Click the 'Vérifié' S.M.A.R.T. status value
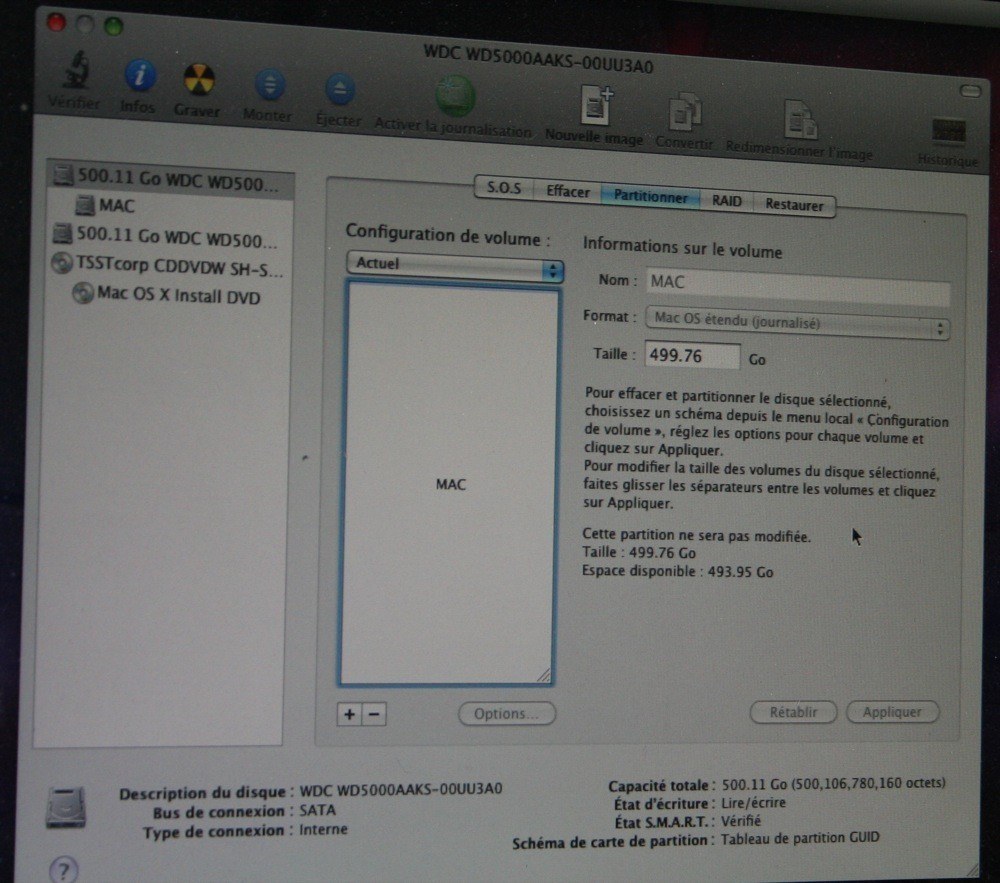The width and height of the screenshot is (1000, 883). (x=740, y=821)
